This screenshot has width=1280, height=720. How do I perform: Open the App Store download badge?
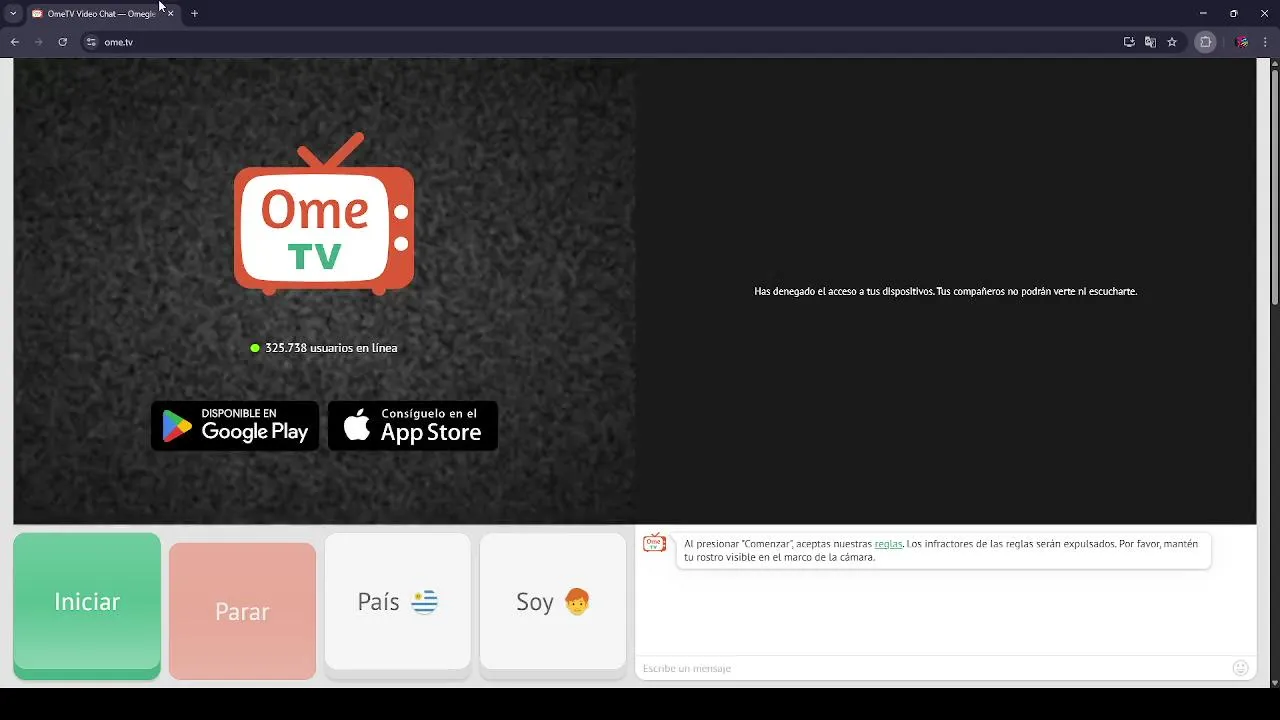pos(413,426)
